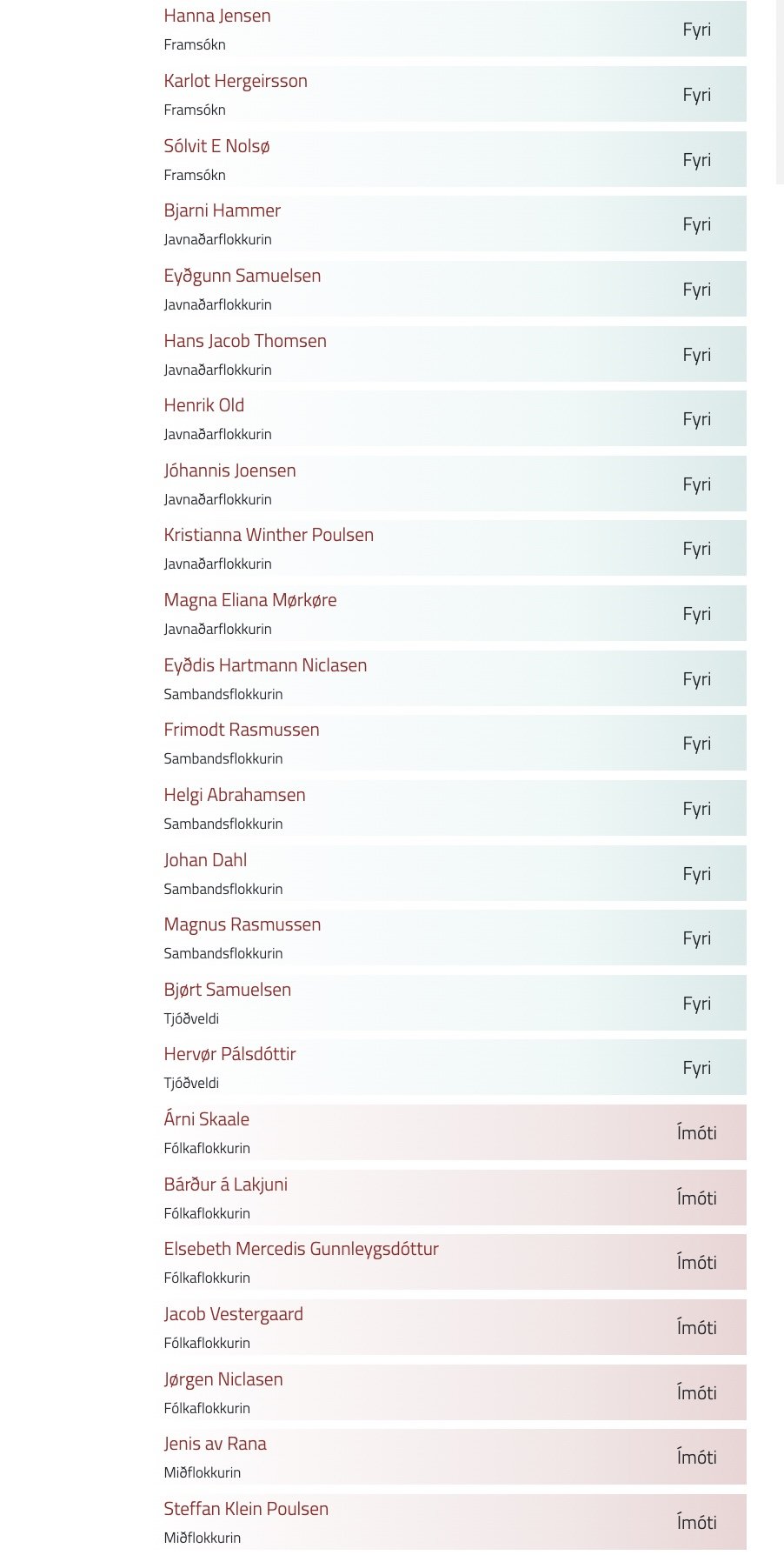Select Bjarni Hammer's name link

[223, 210]
